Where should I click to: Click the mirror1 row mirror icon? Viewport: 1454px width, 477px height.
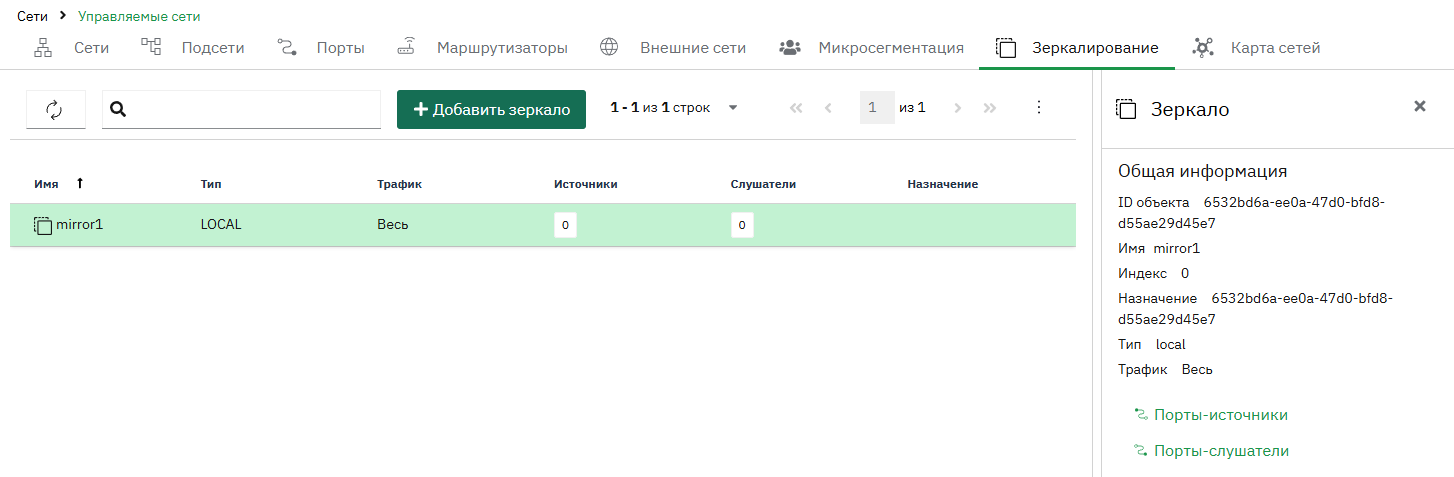coord(43,225)
